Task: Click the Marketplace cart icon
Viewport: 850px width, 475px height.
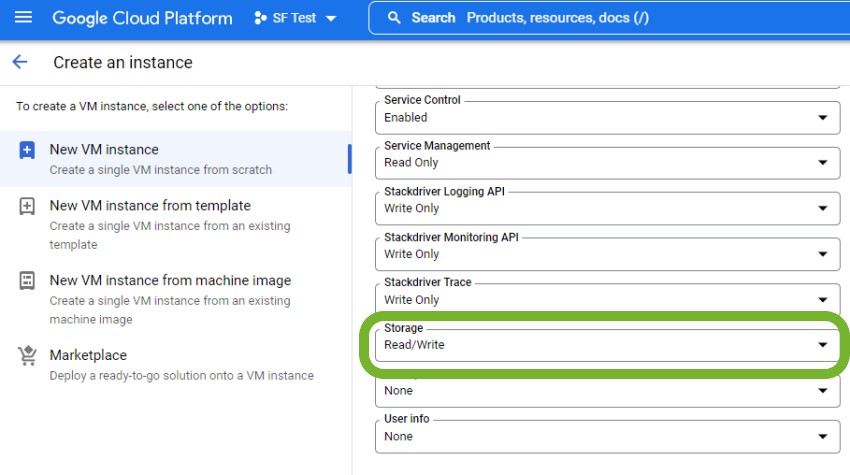Action: tap(27, 356)
